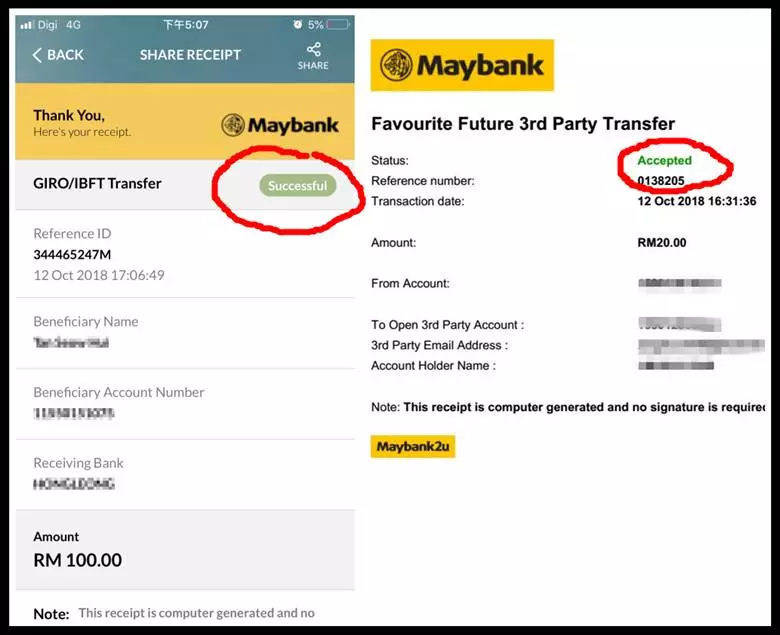The image size is (780, 635).
Task: Click the Maybank tiger logo on phone receipt
Action: tap(233, 125)
